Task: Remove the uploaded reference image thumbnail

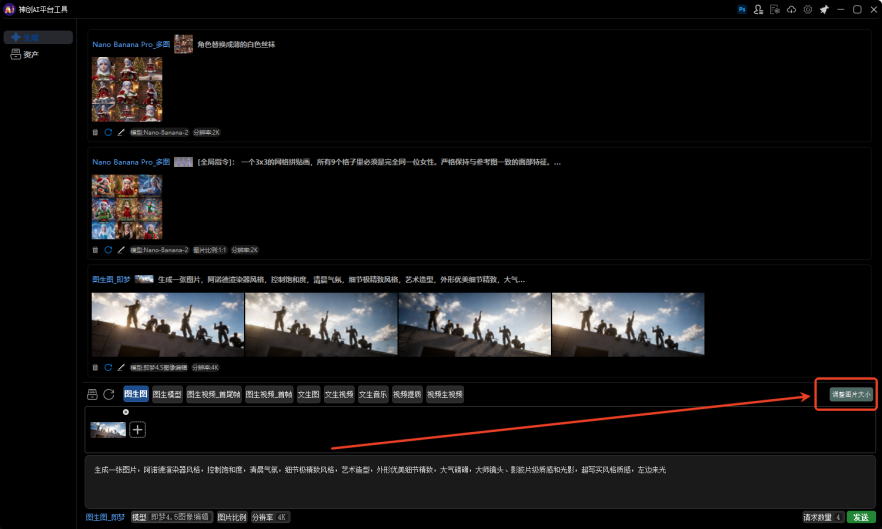Action: click(x=126, y=412)
